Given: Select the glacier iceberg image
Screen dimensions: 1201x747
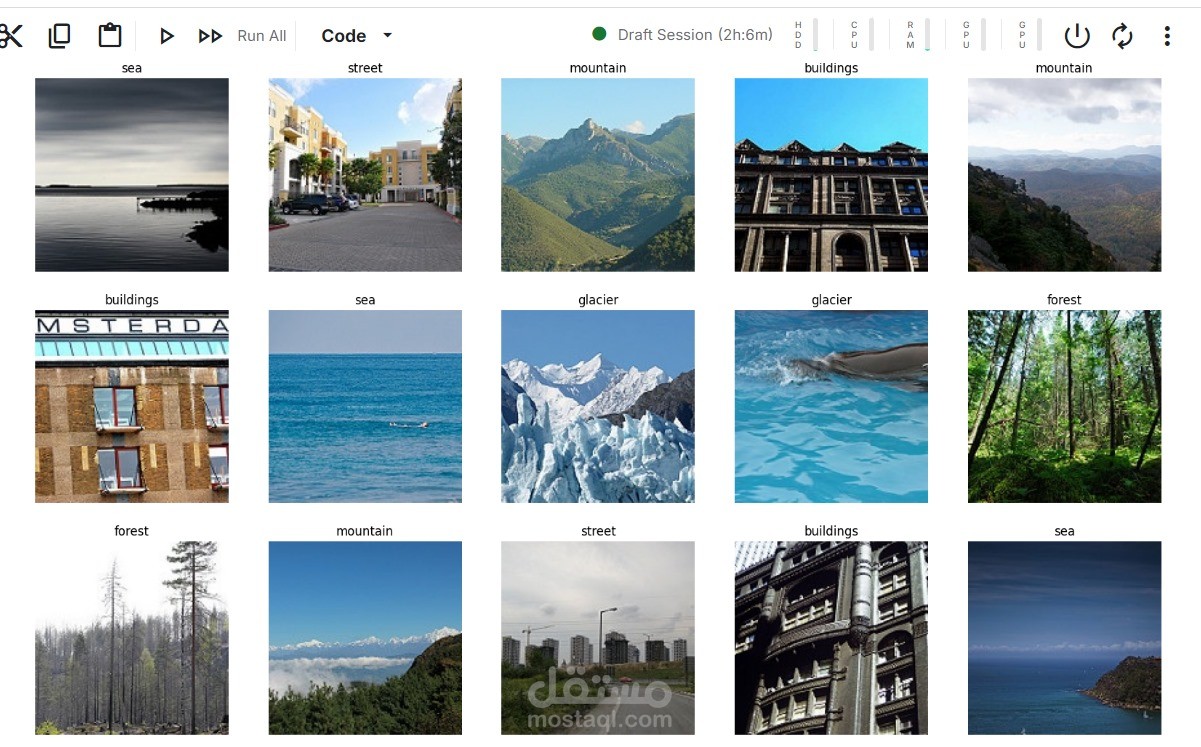Looking at the screenshot, I should pos(597,405).
